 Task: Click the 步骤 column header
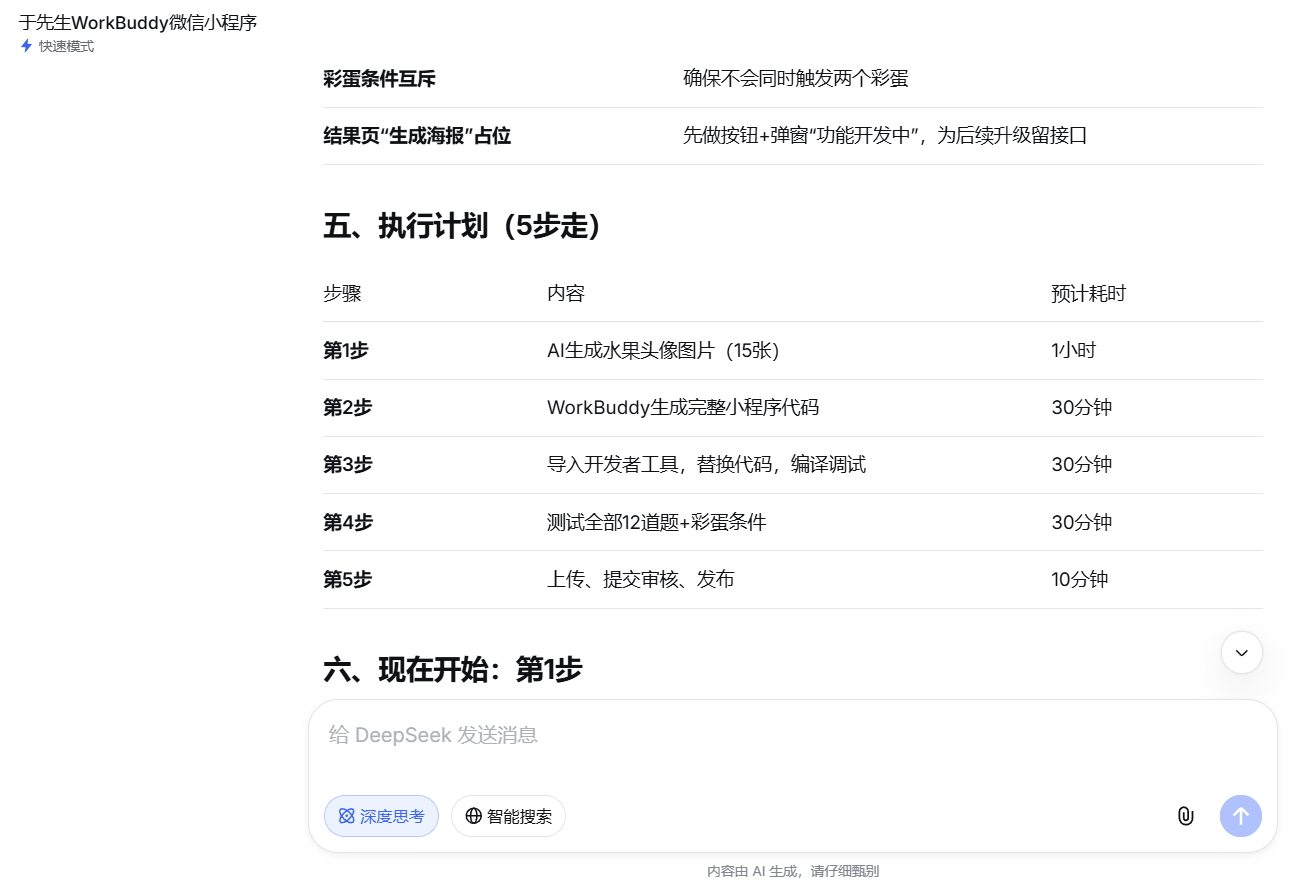tap(342, 294)
